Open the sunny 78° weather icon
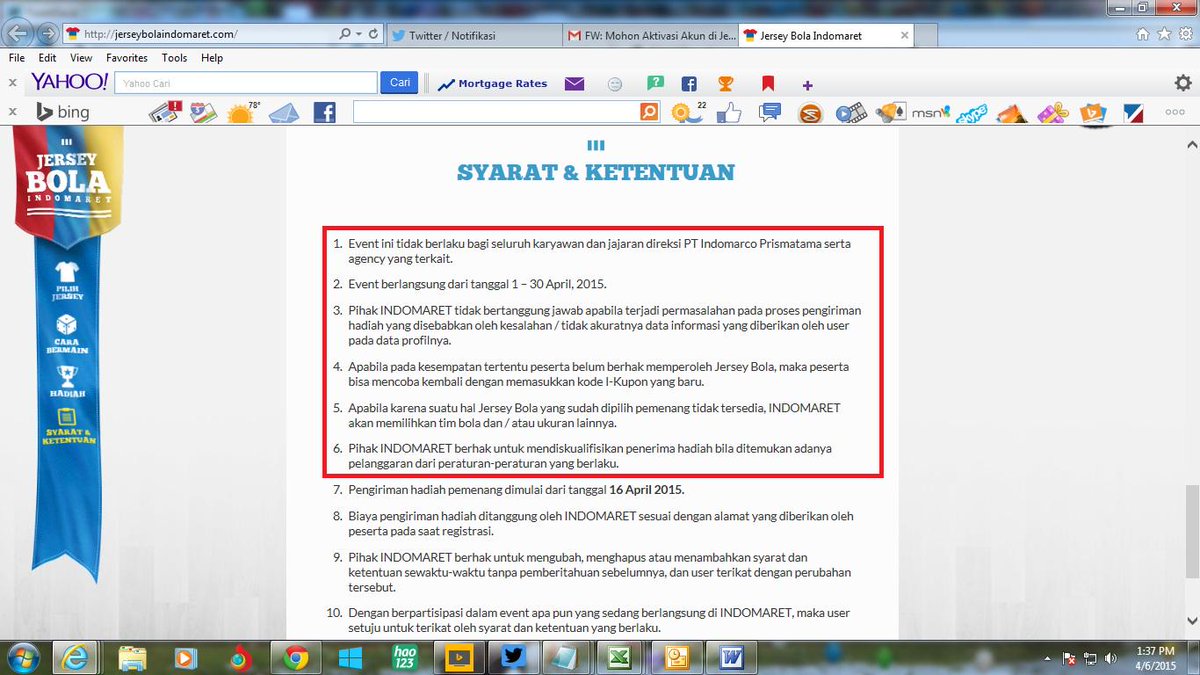The height and width of the screenshot is (675, 1200). point(243,112)
